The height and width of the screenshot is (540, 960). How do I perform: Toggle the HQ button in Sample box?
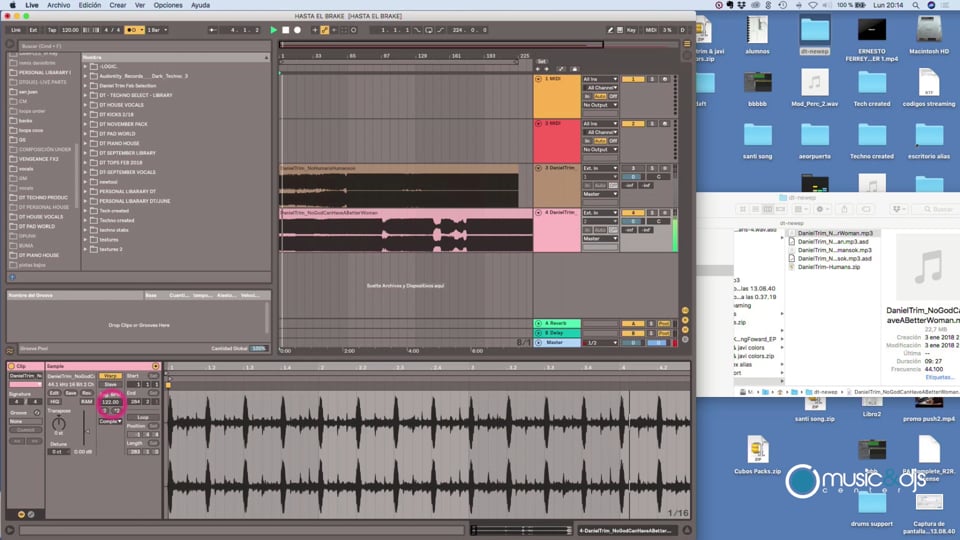[55, 402]
